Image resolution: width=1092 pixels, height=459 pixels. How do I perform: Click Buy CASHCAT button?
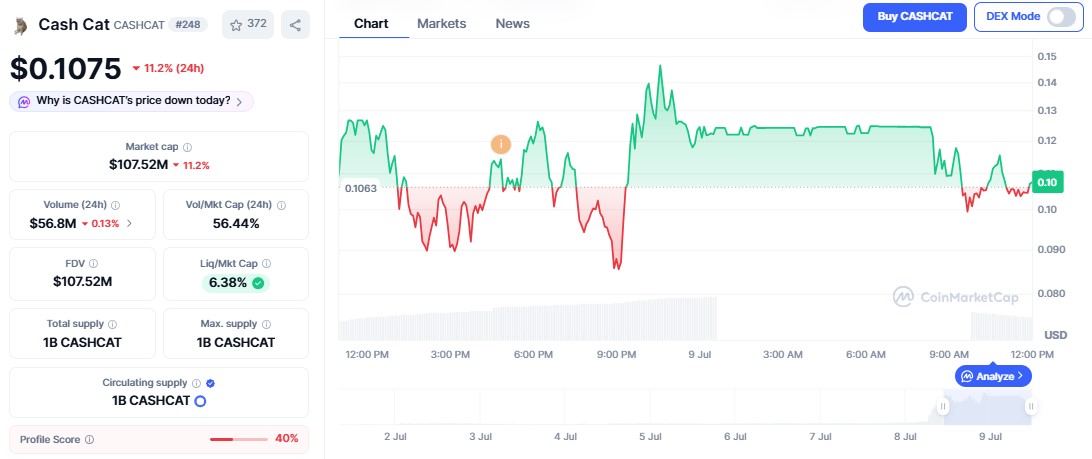coord(914,17)
